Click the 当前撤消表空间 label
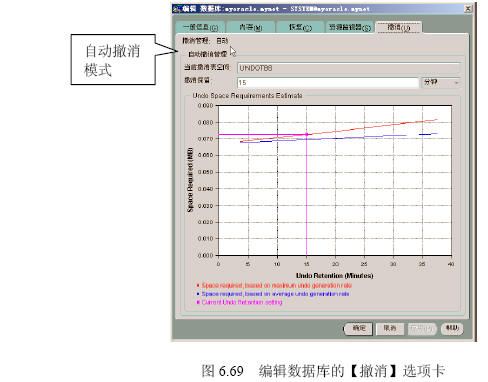This screenshot has width=488, height=382. pyautogui.click(x=207, y=67)
